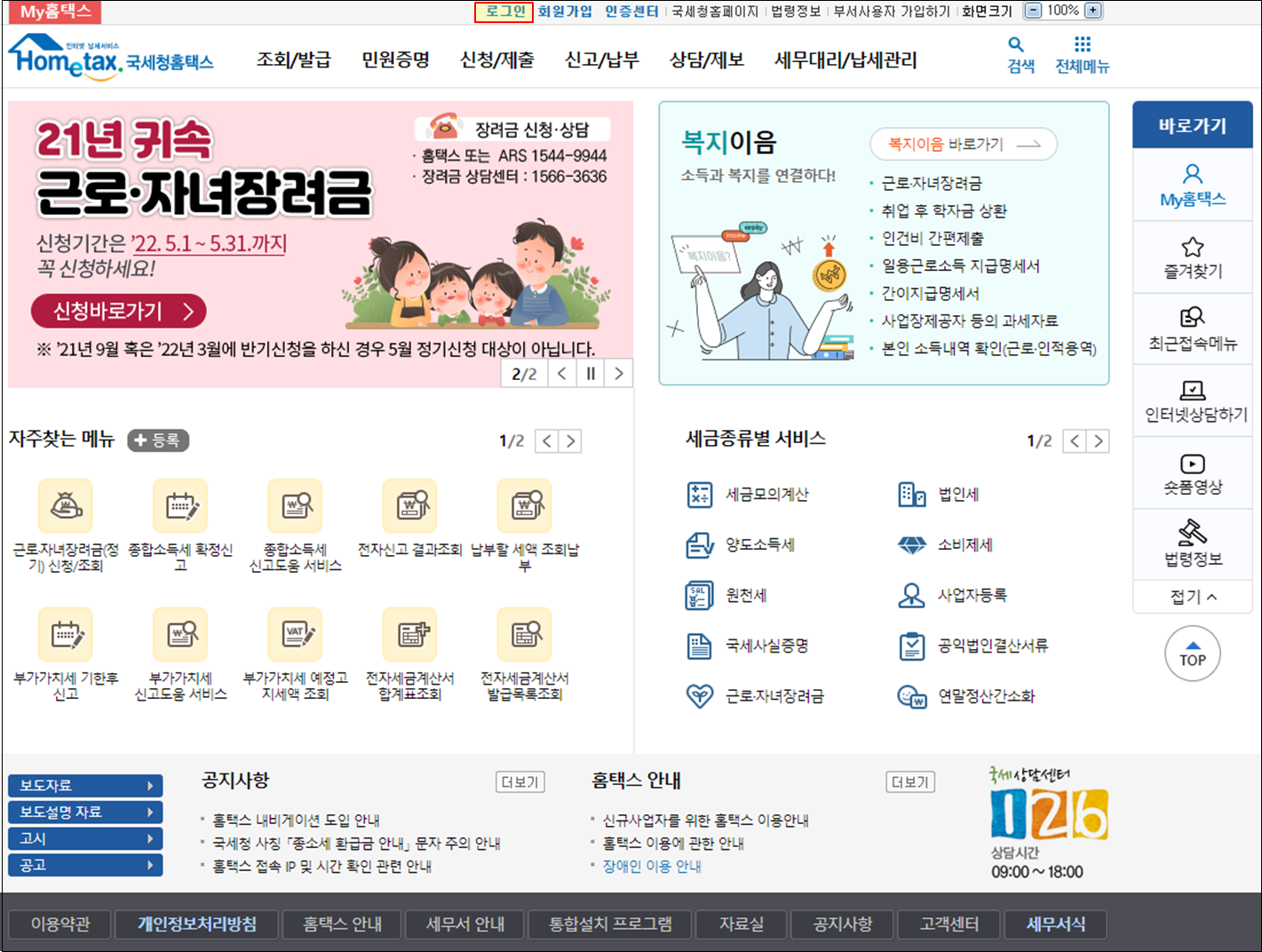This screenshot has height=952, width=1262.
Task: Click 더보기 next to 공지사항
Action: [x=520, y=782]
